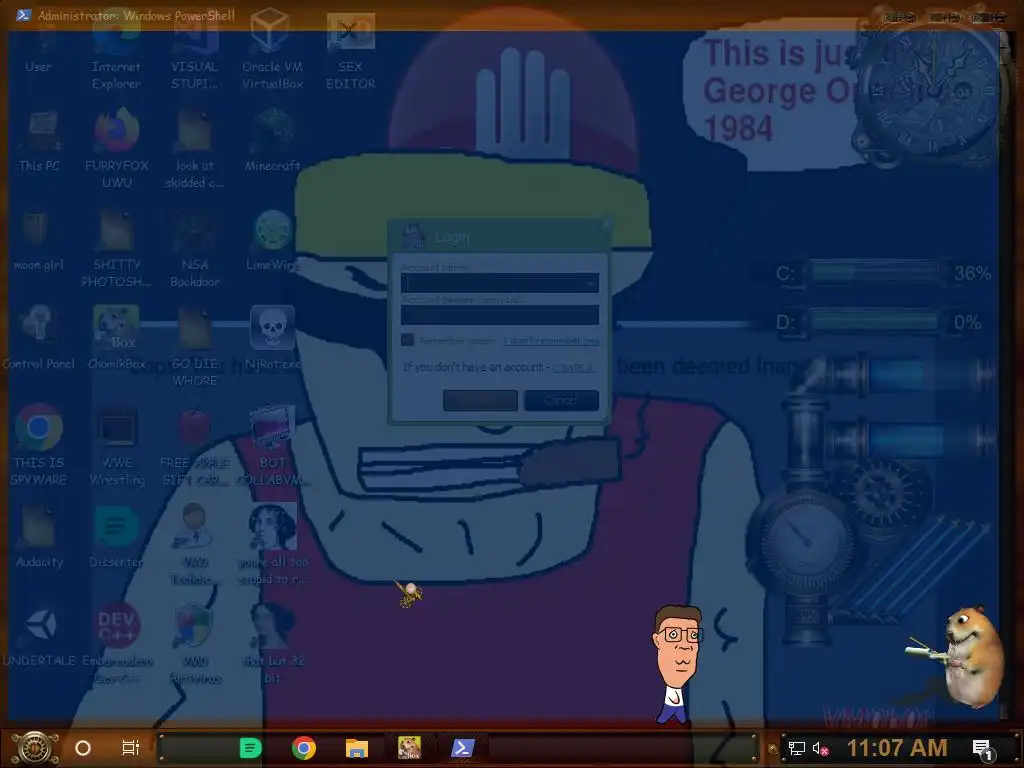Open the steampunk Start button
Image resolution: width=1024 pixels, height=768 pixels.
pyautogui.click(x=35, y=748)
